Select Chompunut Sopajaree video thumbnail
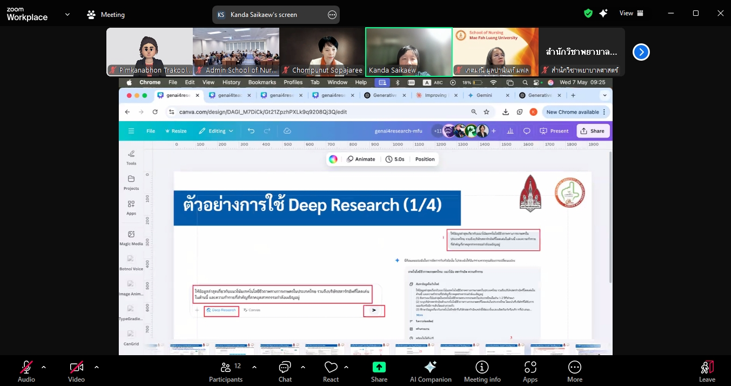 tap(322, 52)
